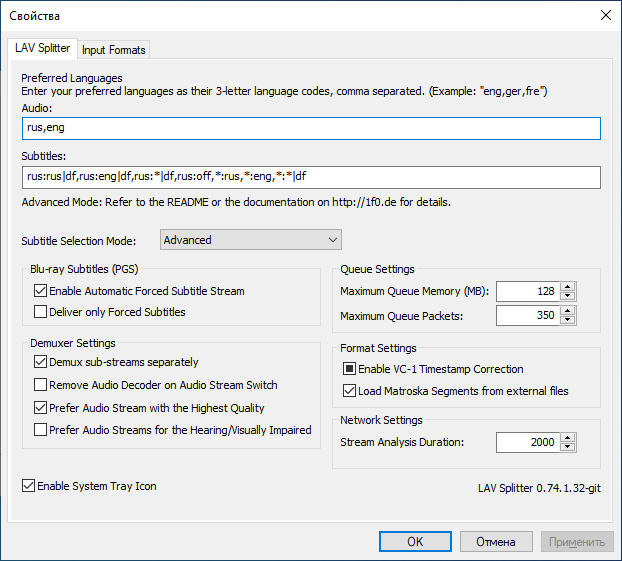Toggle Enable VC-1 Timestamp Correction checkbox

point(350,369)
